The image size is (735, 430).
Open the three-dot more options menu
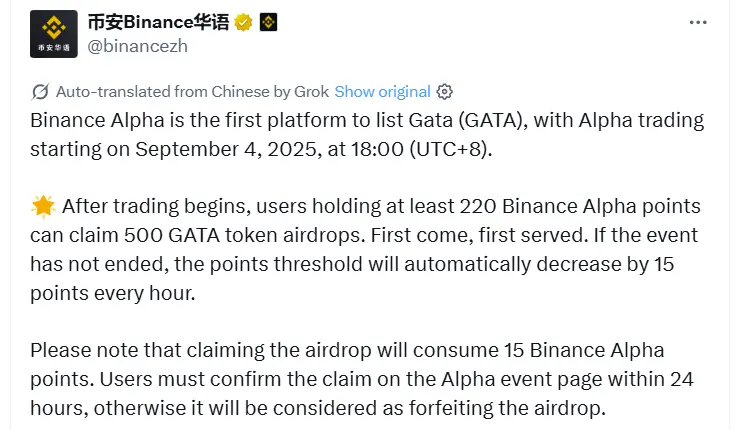pos(701,22)
